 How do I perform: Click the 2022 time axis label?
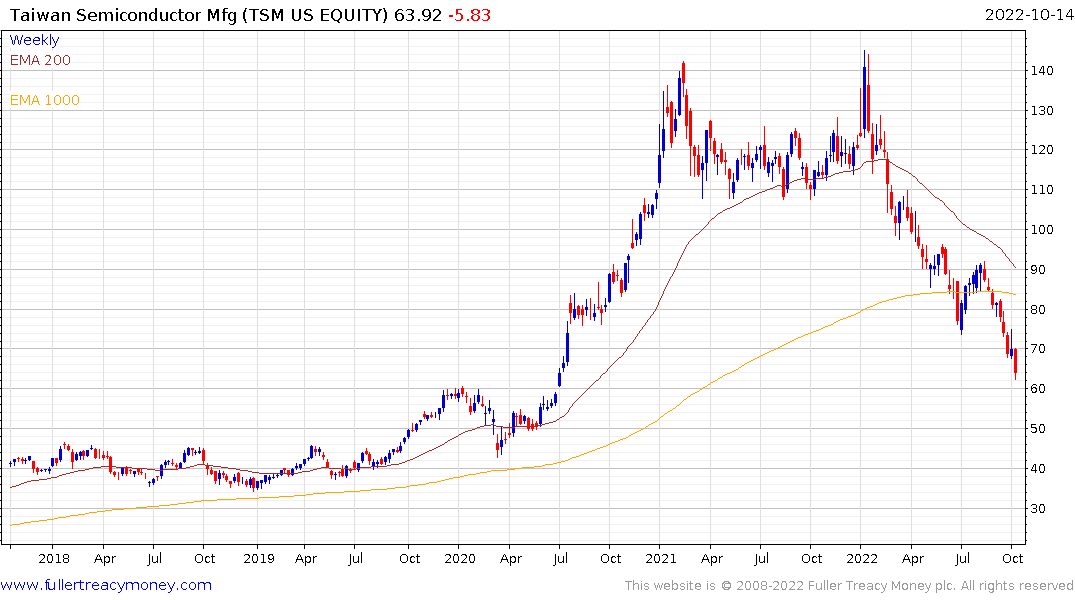(862, 558)
